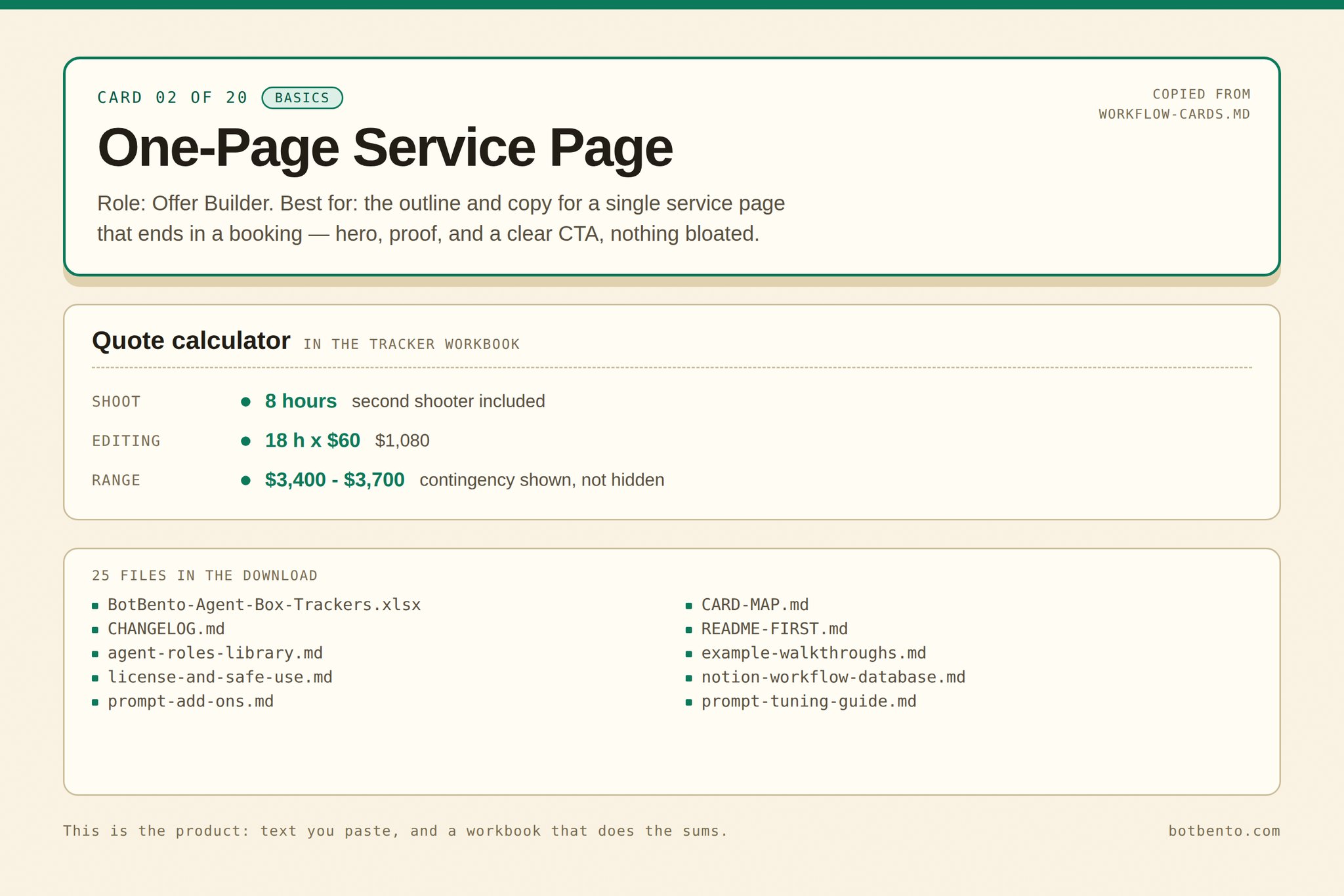This screenshot has height=896, width=1344.
Task: Click the green bullet beside '$3,400 - $3,700'
Action: click(245, 480)
